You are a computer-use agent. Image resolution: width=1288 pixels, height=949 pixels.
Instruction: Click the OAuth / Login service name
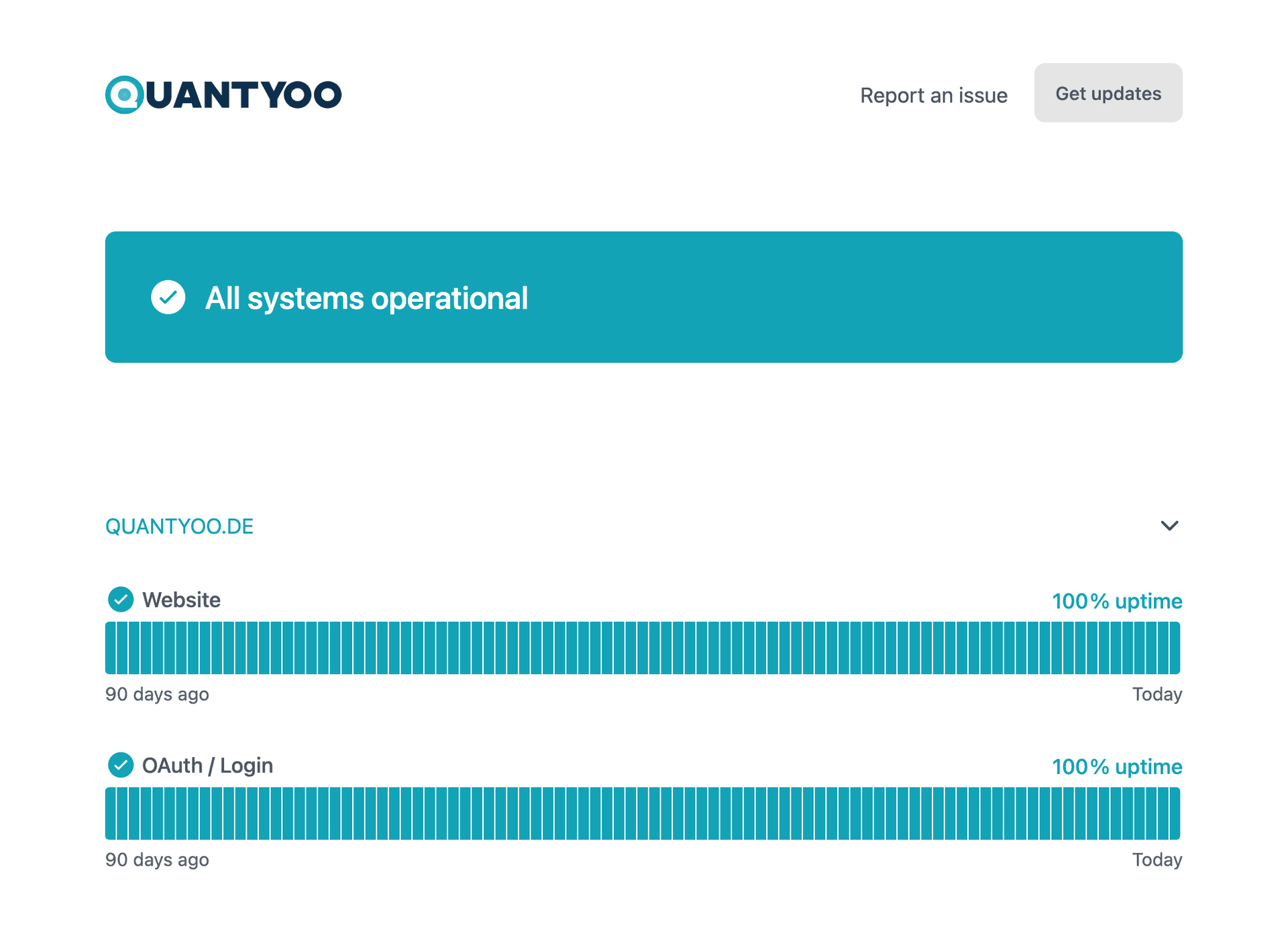point(207,765)
